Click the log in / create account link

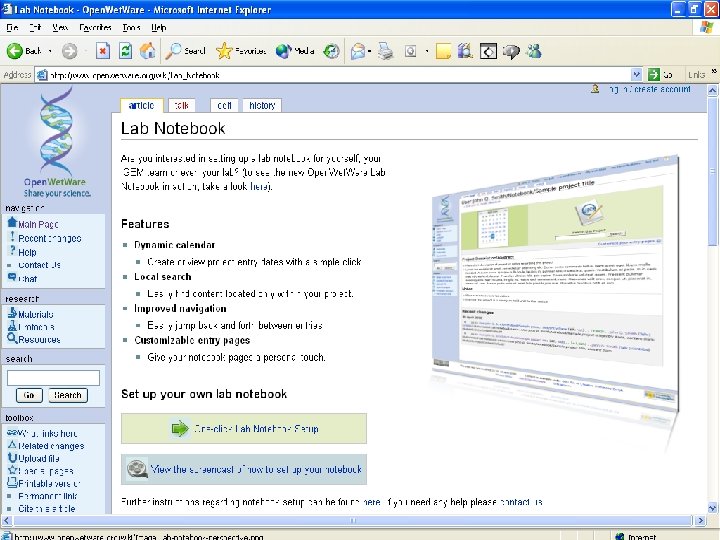coord(650,89)
